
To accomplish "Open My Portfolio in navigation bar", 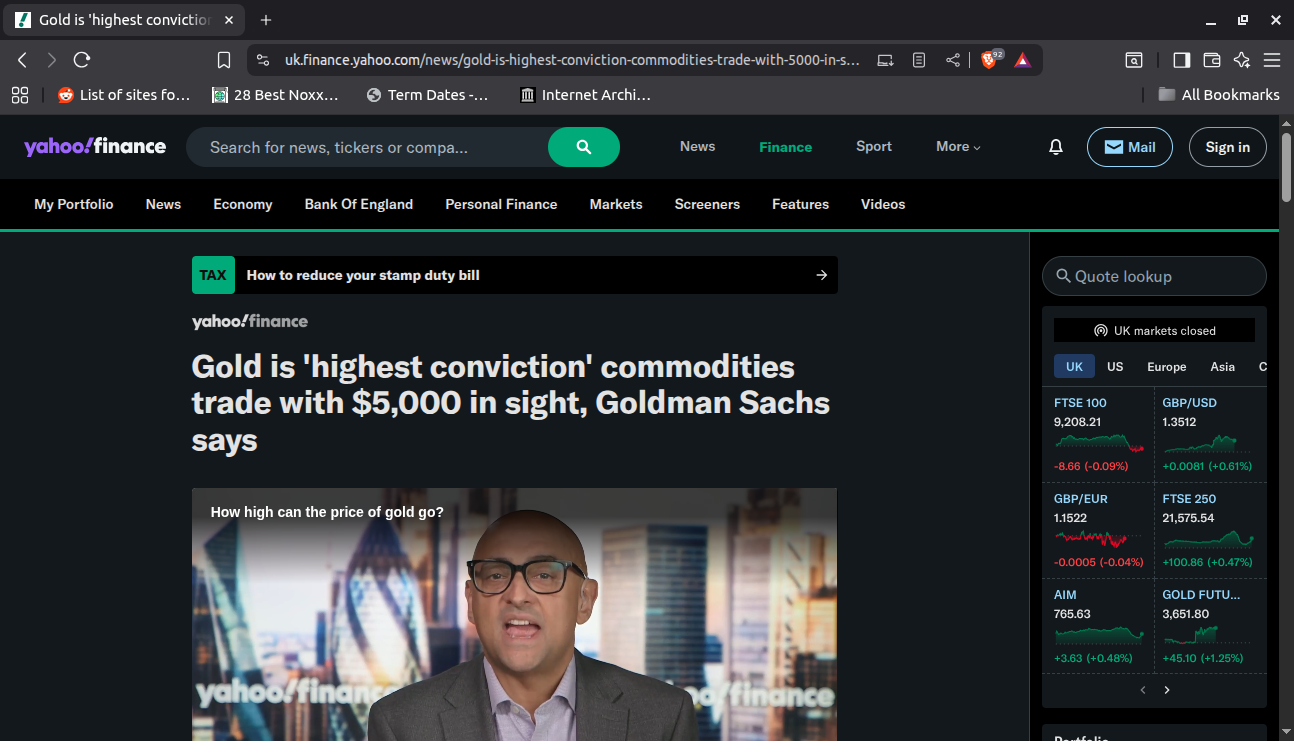I will tap(74, 204).
